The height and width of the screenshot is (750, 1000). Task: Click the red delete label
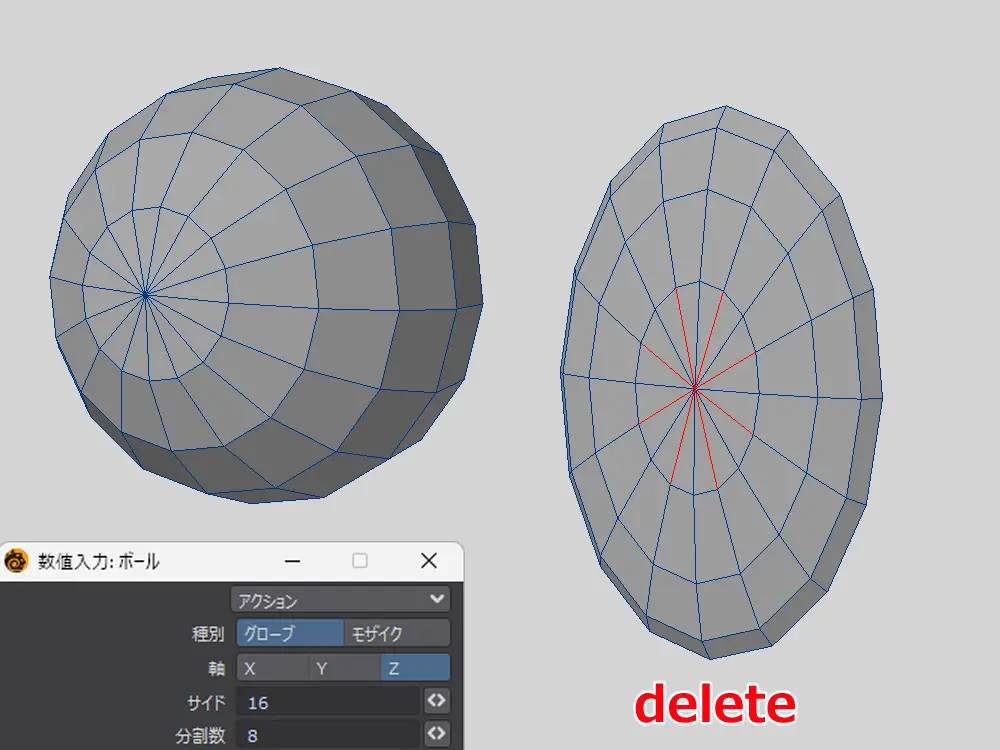pyautogui.click(x=715, y=704)
